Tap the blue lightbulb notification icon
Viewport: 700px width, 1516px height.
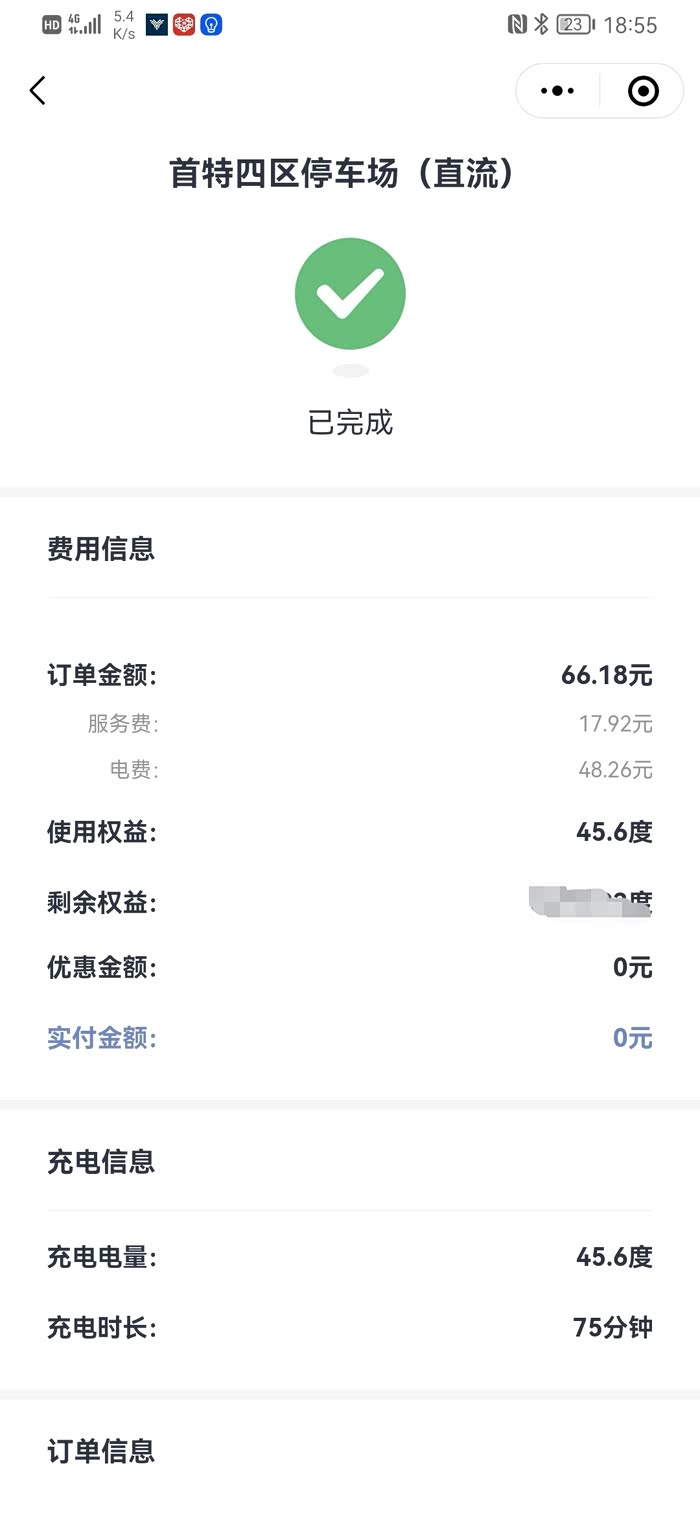point(211,25)
